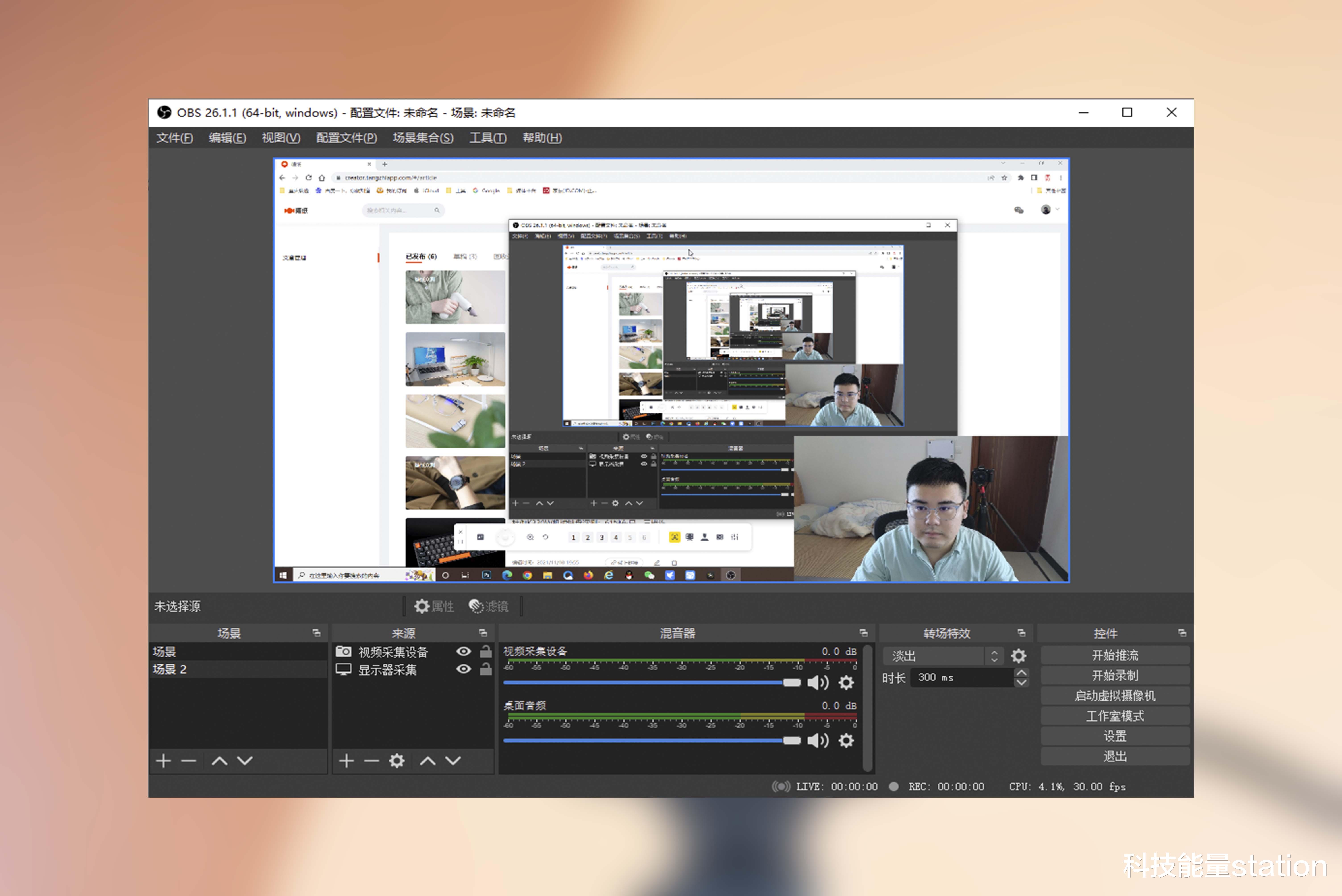Screen dimensions: 1342x896
Task: Click the mixer panel vertical scrollbar
Action: point(868,707)
